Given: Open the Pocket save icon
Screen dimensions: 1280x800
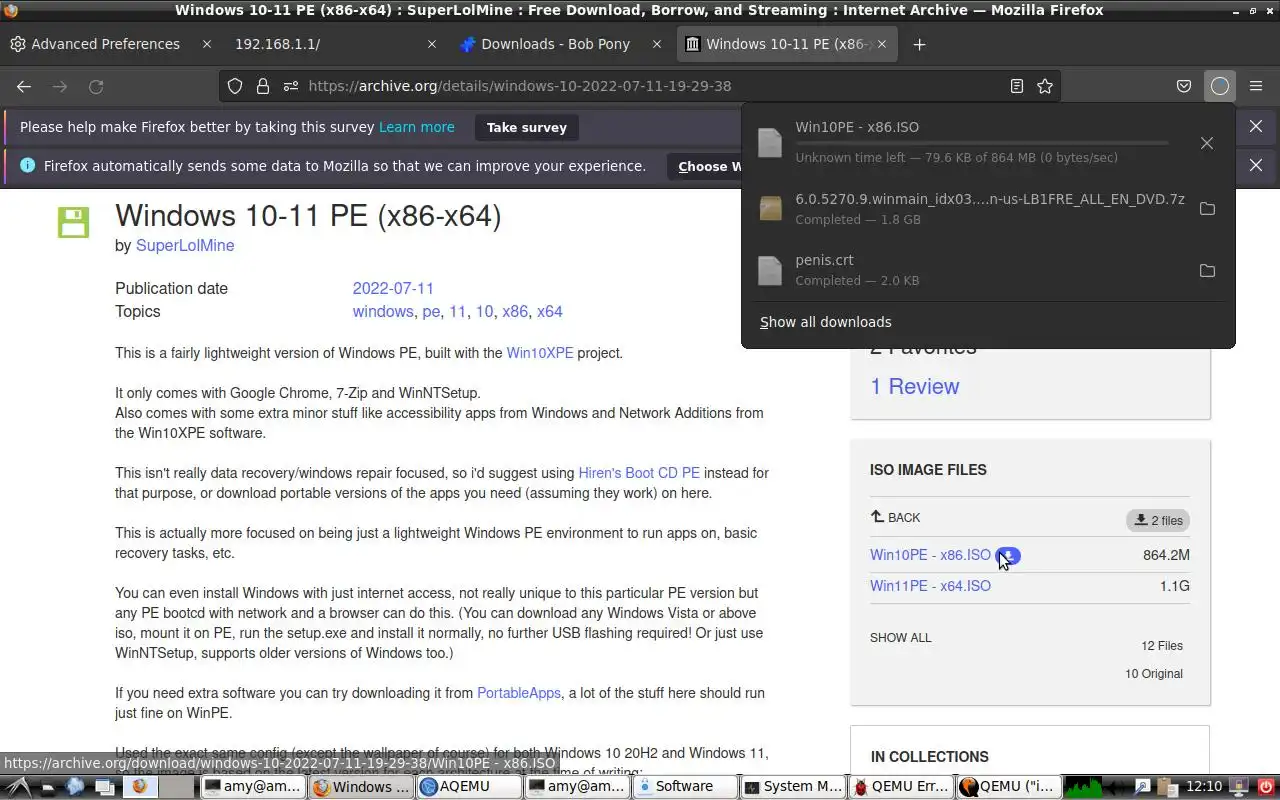Looking at the screenshot, I should (1183, 86).
